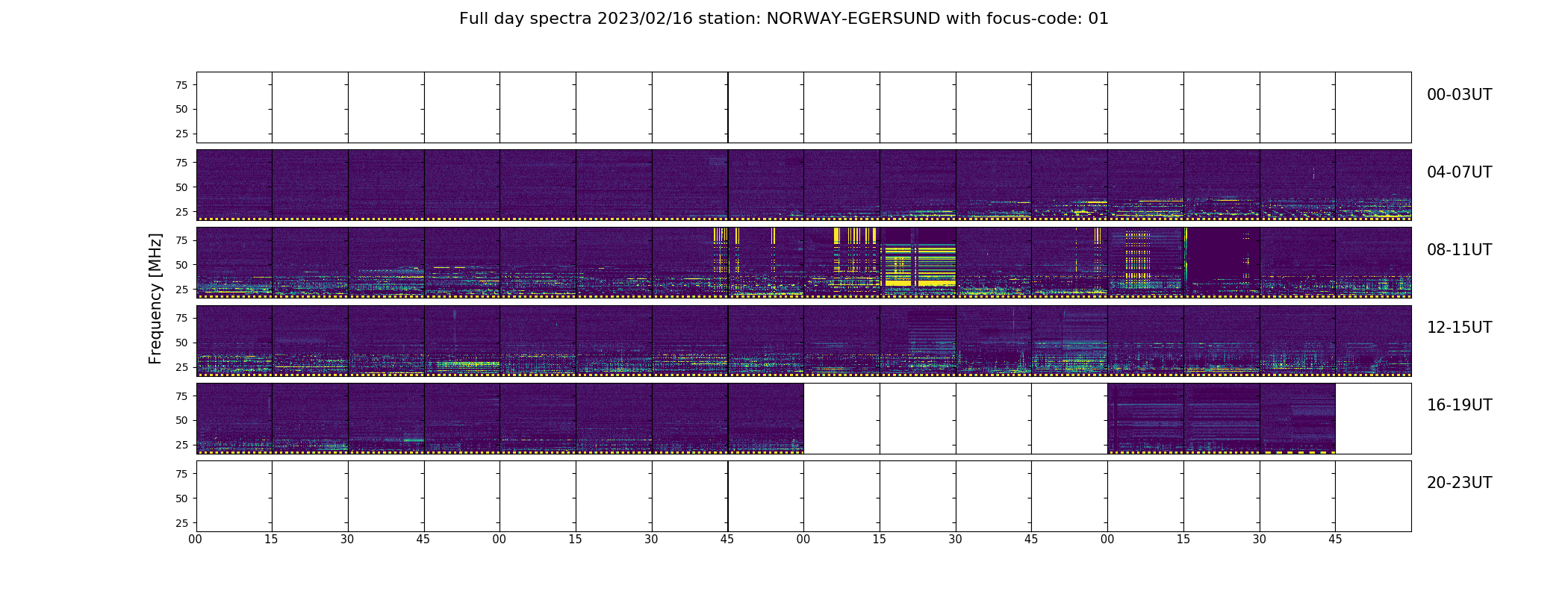Viewport: 1568px width, 597px height.
Task: Click the 25 MHz tick of the 20-23UT row
Action: (x=181, y=523)
